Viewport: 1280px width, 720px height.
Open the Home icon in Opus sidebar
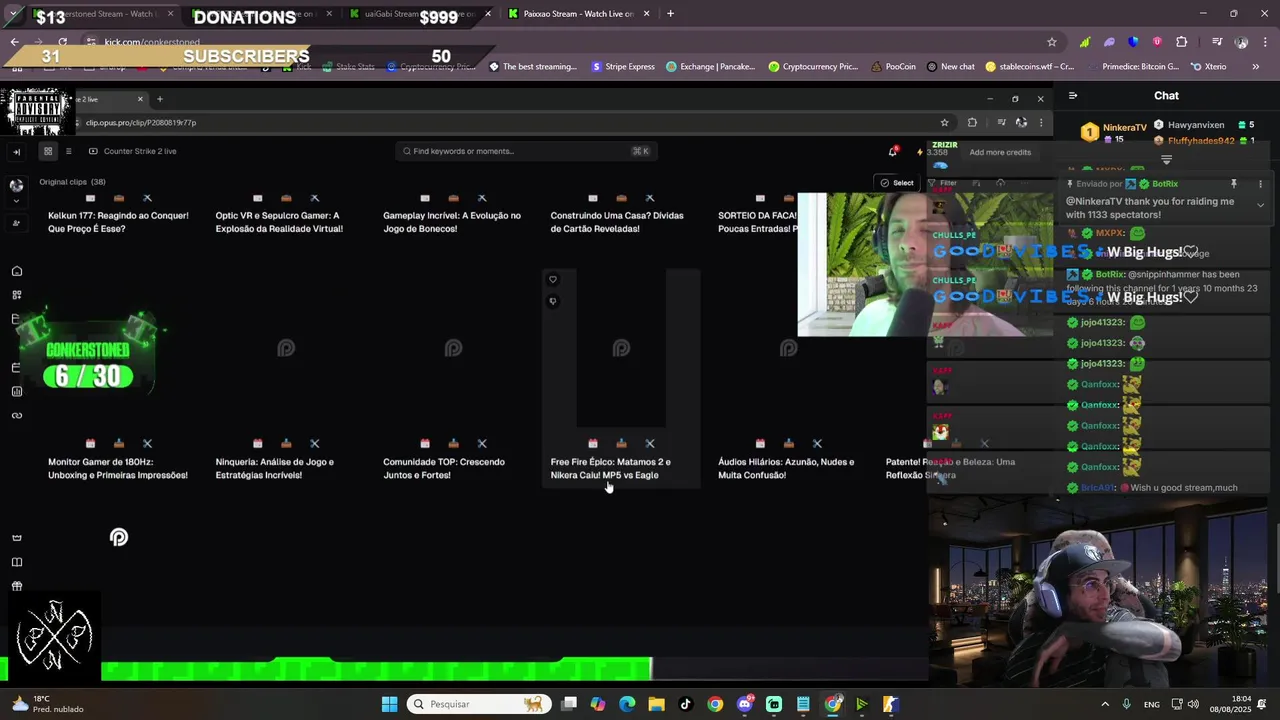(17, 271)
